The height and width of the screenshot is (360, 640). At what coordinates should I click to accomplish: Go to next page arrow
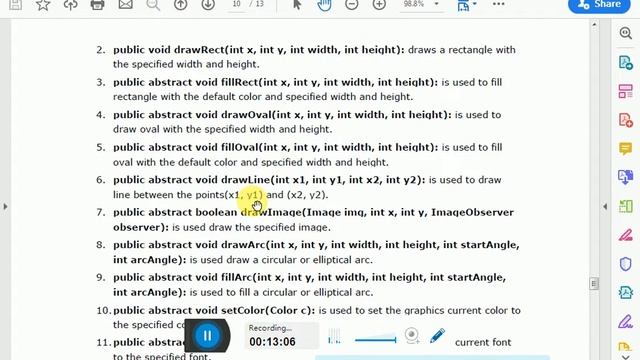[208, 5]
